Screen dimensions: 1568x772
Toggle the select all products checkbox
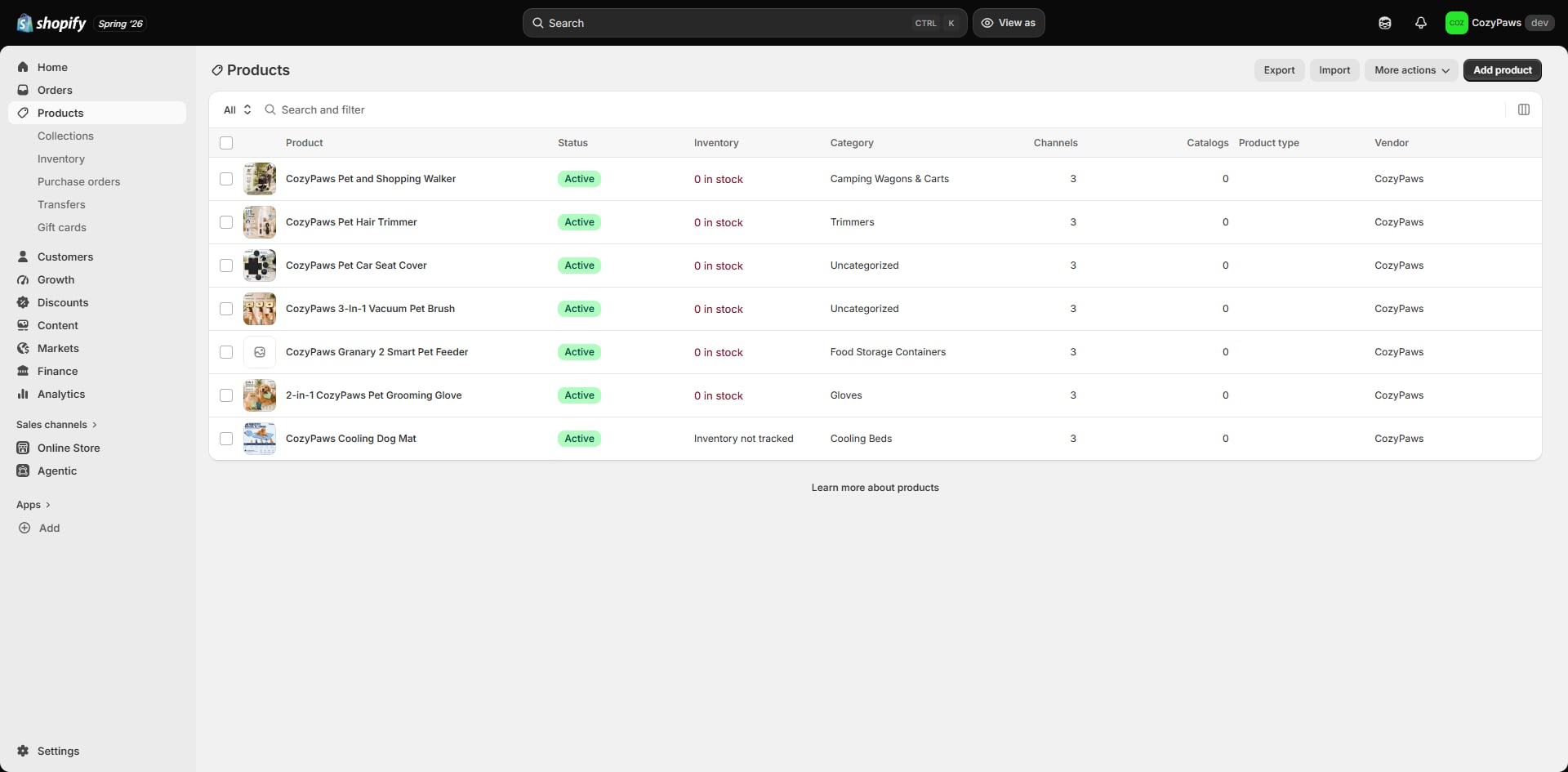point(226,143)
